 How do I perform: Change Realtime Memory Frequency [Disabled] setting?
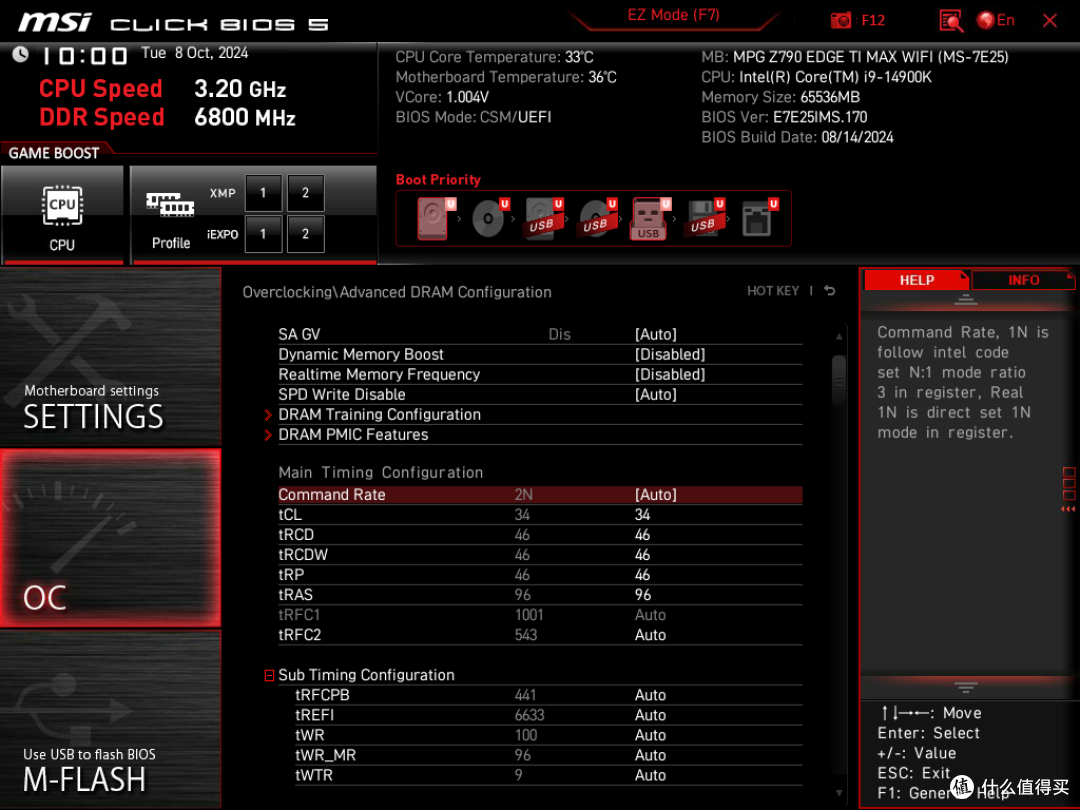click(669, 375)
